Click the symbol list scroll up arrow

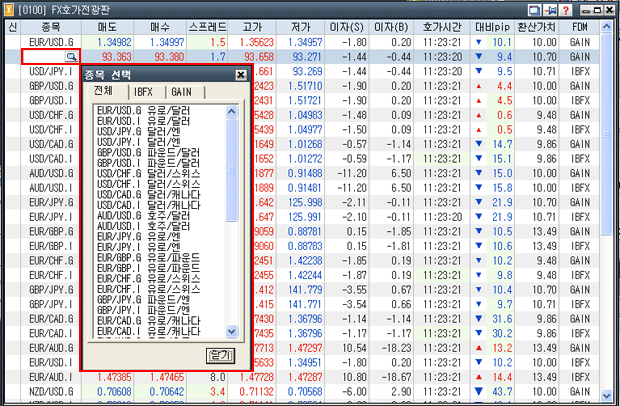(232, 111)
